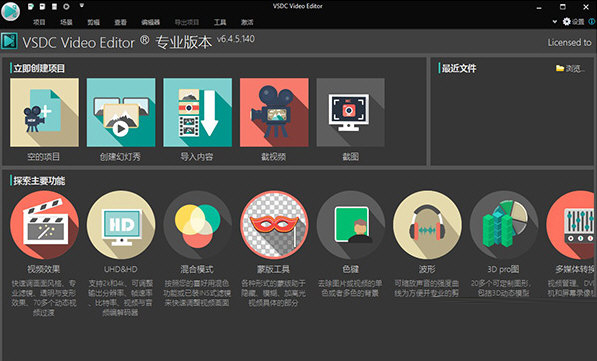This screenshot has height=361, width=597.
Task: Open the 剪辑 menu
Action: [x=94, y=22]
